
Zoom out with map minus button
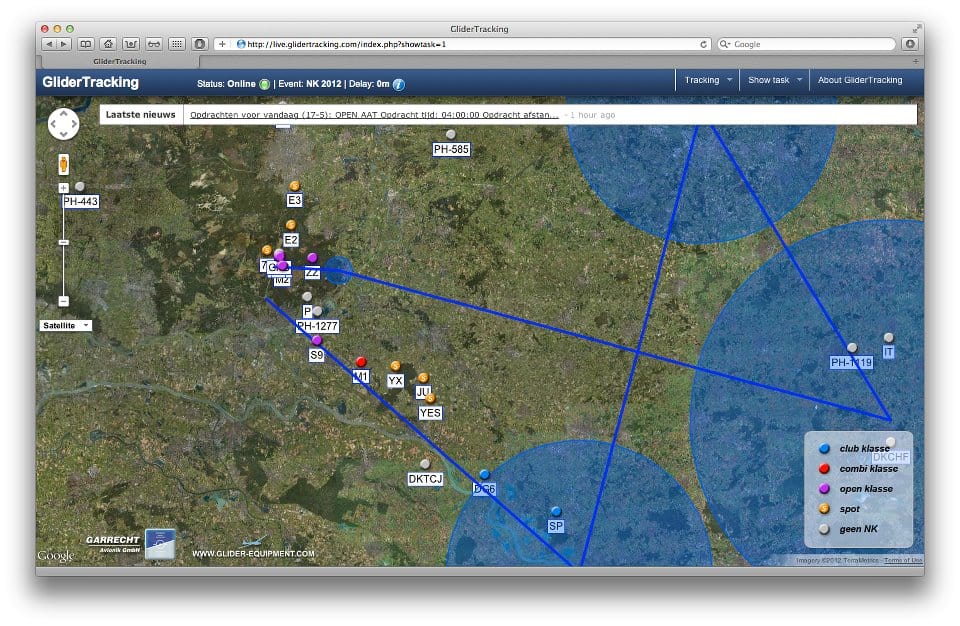pyautogui.click(x=63, y=301)
